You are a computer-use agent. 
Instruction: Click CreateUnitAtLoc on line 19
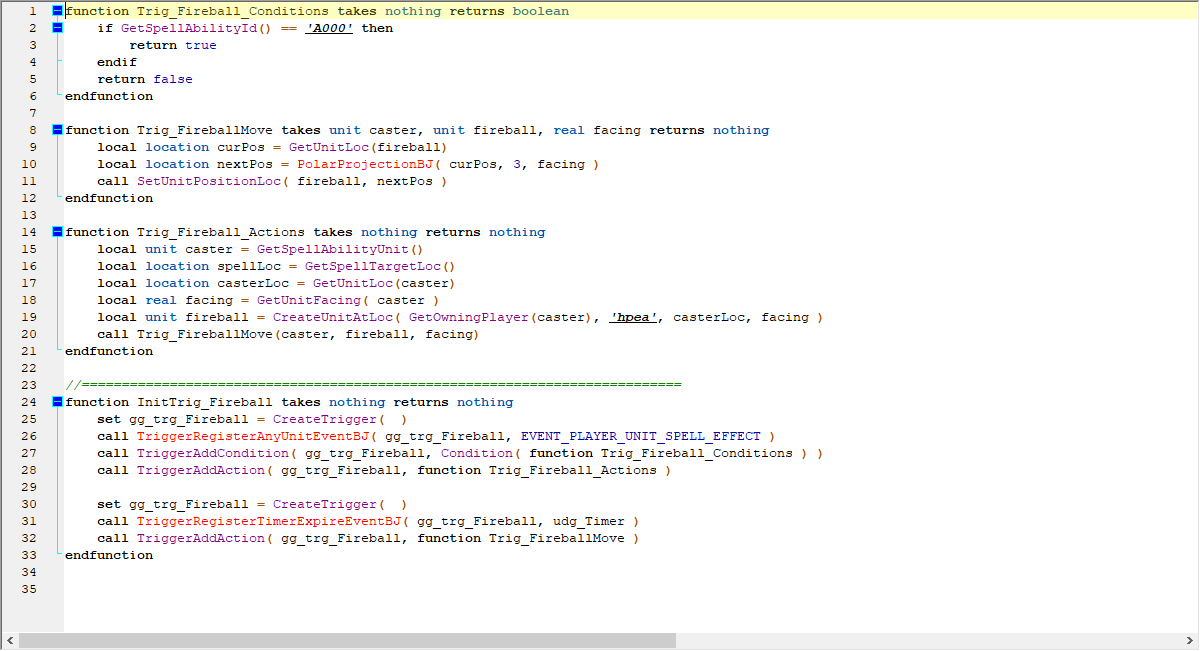pyautogui.click(x=333, y=317)
